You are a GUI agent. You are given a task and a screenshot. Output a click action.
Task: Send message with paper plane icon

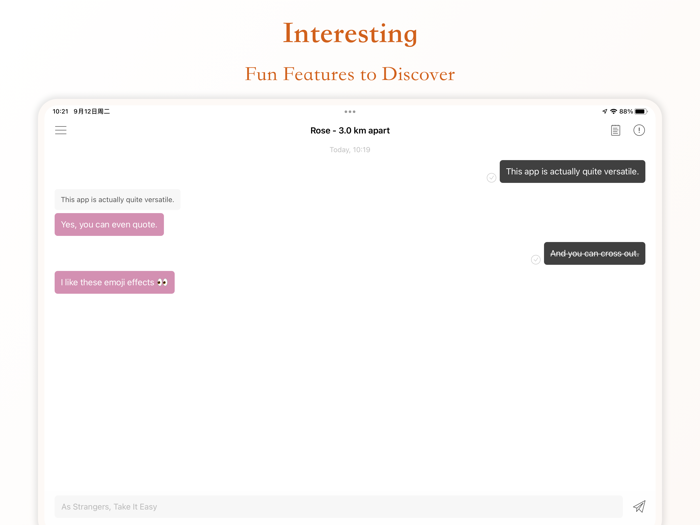pyautogui.click(x=639, y=506)
